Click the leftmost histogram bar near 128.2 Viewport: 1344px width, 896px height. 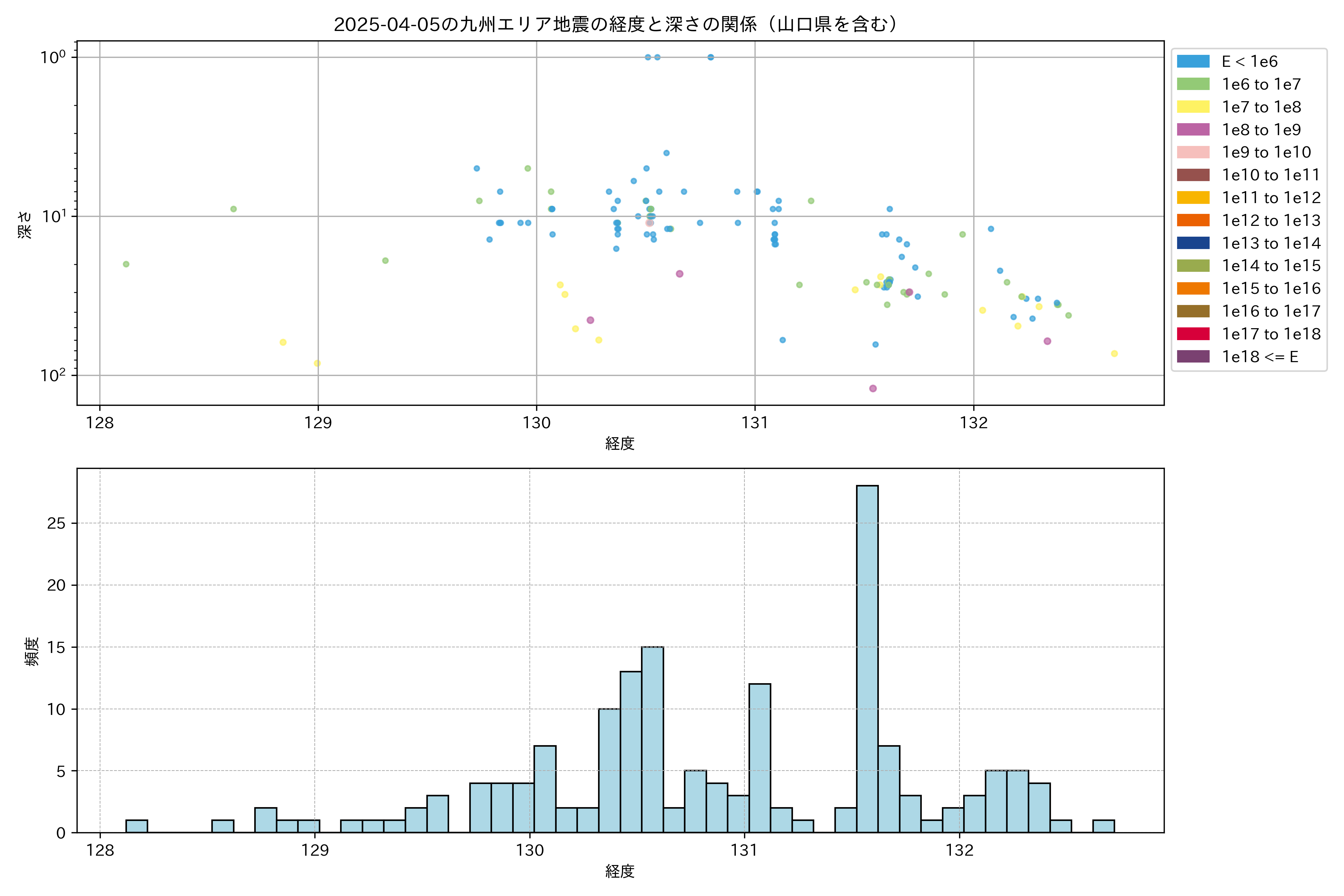pyautogui.click(x=137, y=826)
